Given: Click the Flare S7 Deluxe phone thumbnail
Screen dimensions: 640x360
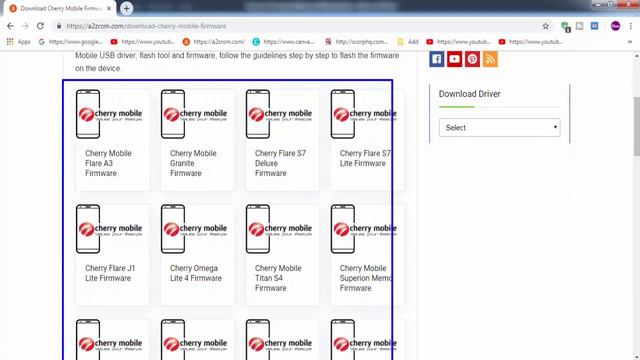Looking at the screenshot, I should click(x=279, y=114).
